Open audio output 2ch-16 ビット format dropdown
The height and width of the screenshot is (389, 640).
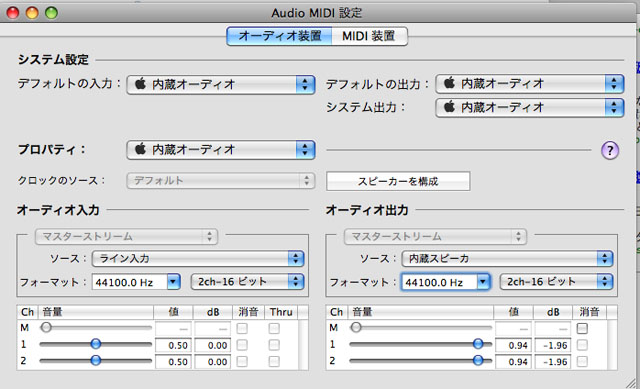[x=556, y=282]
